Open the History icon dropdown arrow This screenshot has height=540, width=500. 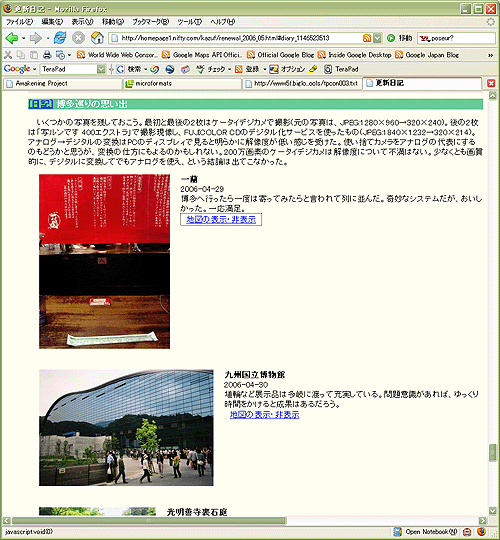click(x=69, y=55)
